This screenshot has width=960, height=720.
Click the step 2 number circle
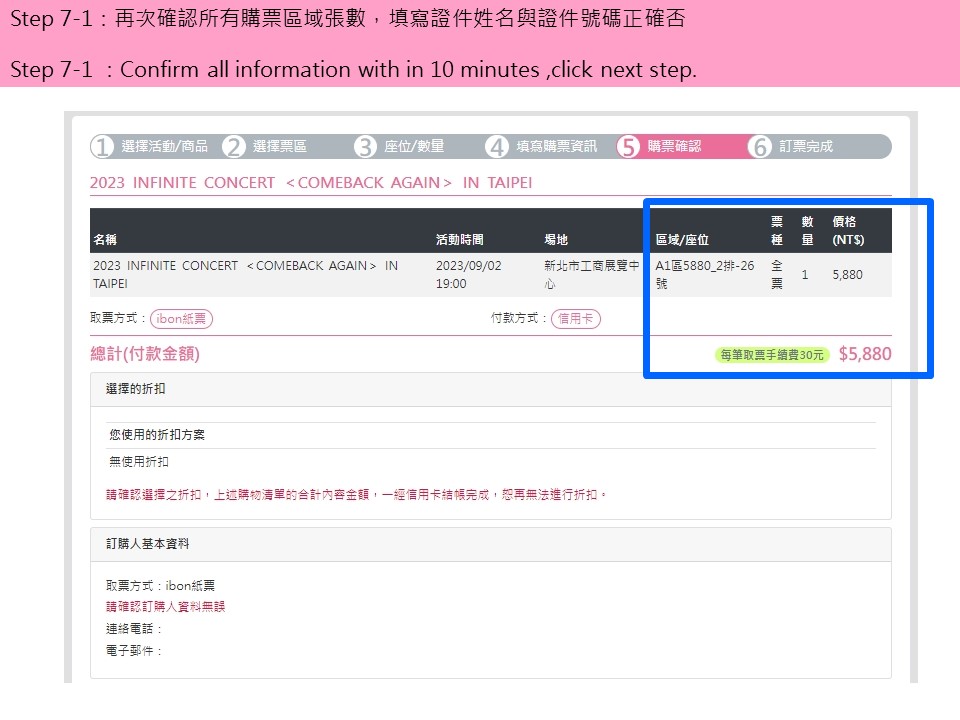233,147
